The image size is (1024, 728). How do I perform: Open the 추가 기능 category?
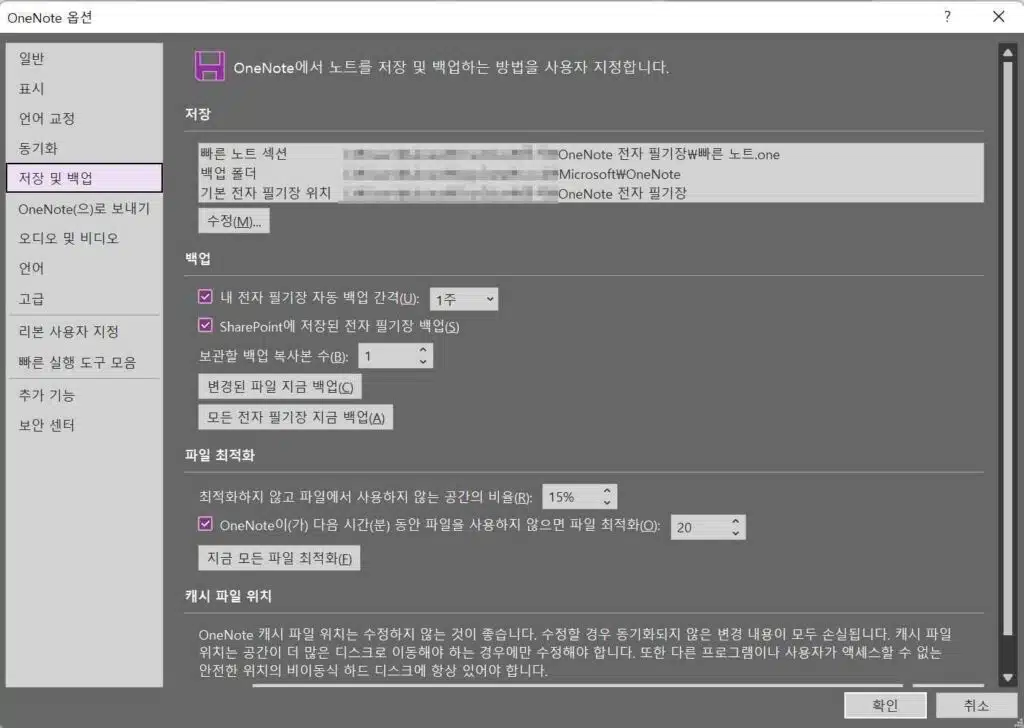click(x=84, y=396)
